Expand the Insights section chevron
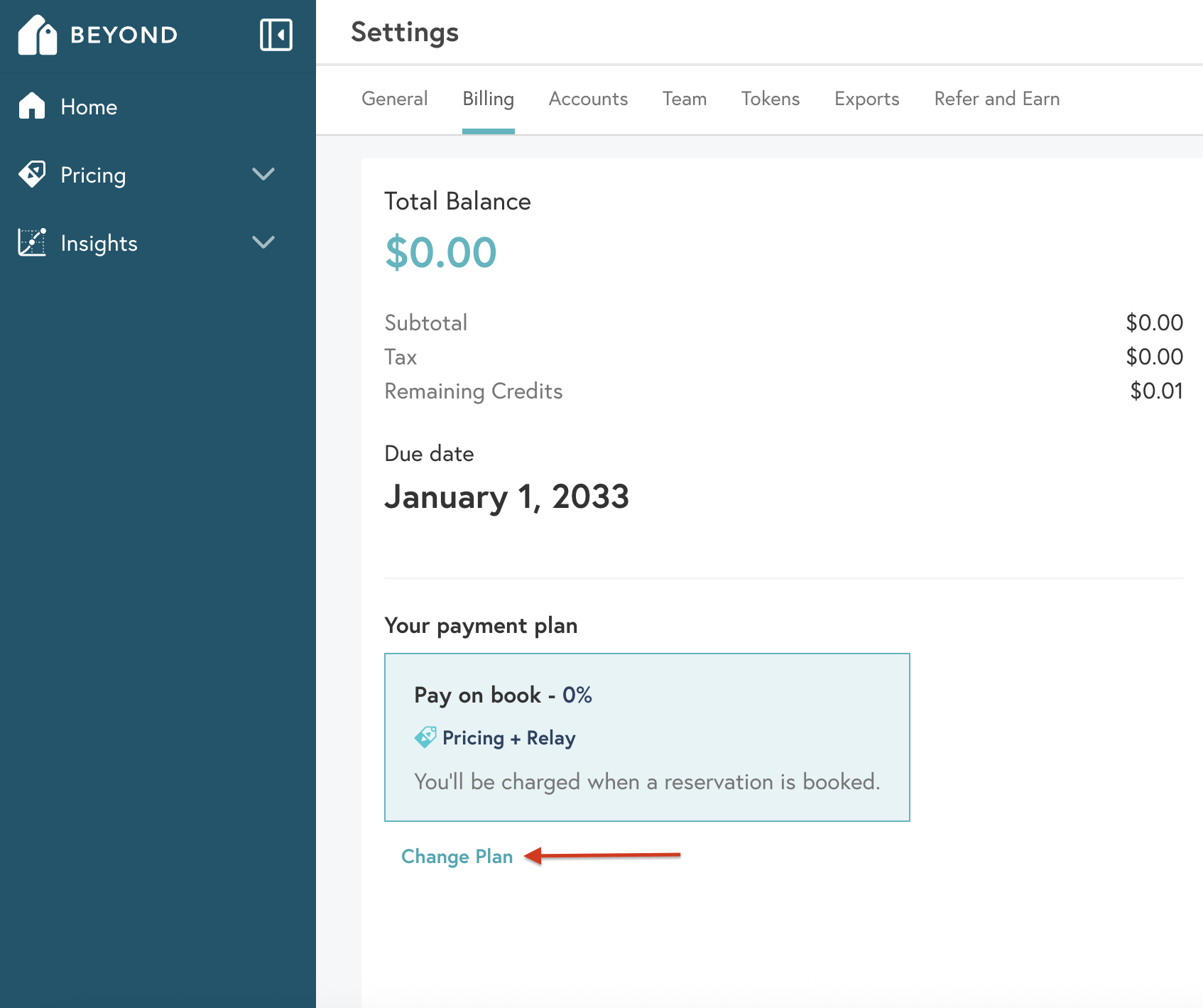The width and height of the screenshot is (1203, 1008). (263, 242)
